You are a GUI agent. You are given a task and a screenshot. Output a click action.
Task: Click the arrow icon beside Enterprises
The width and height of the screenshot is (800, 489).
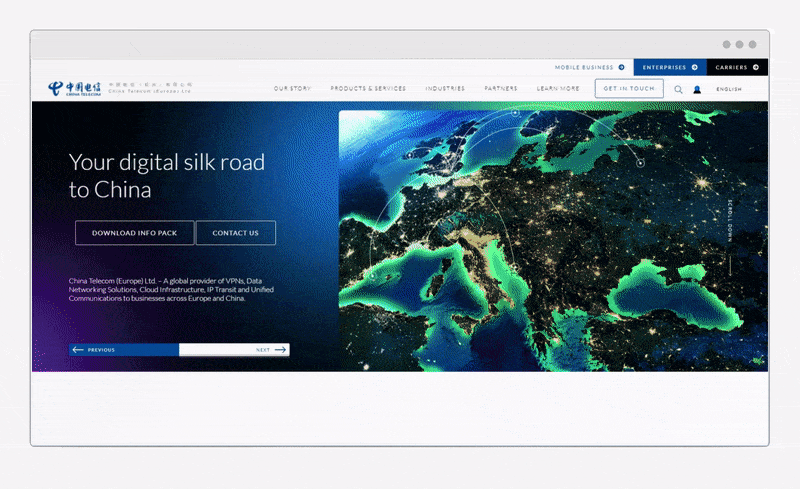pos(695,68)
